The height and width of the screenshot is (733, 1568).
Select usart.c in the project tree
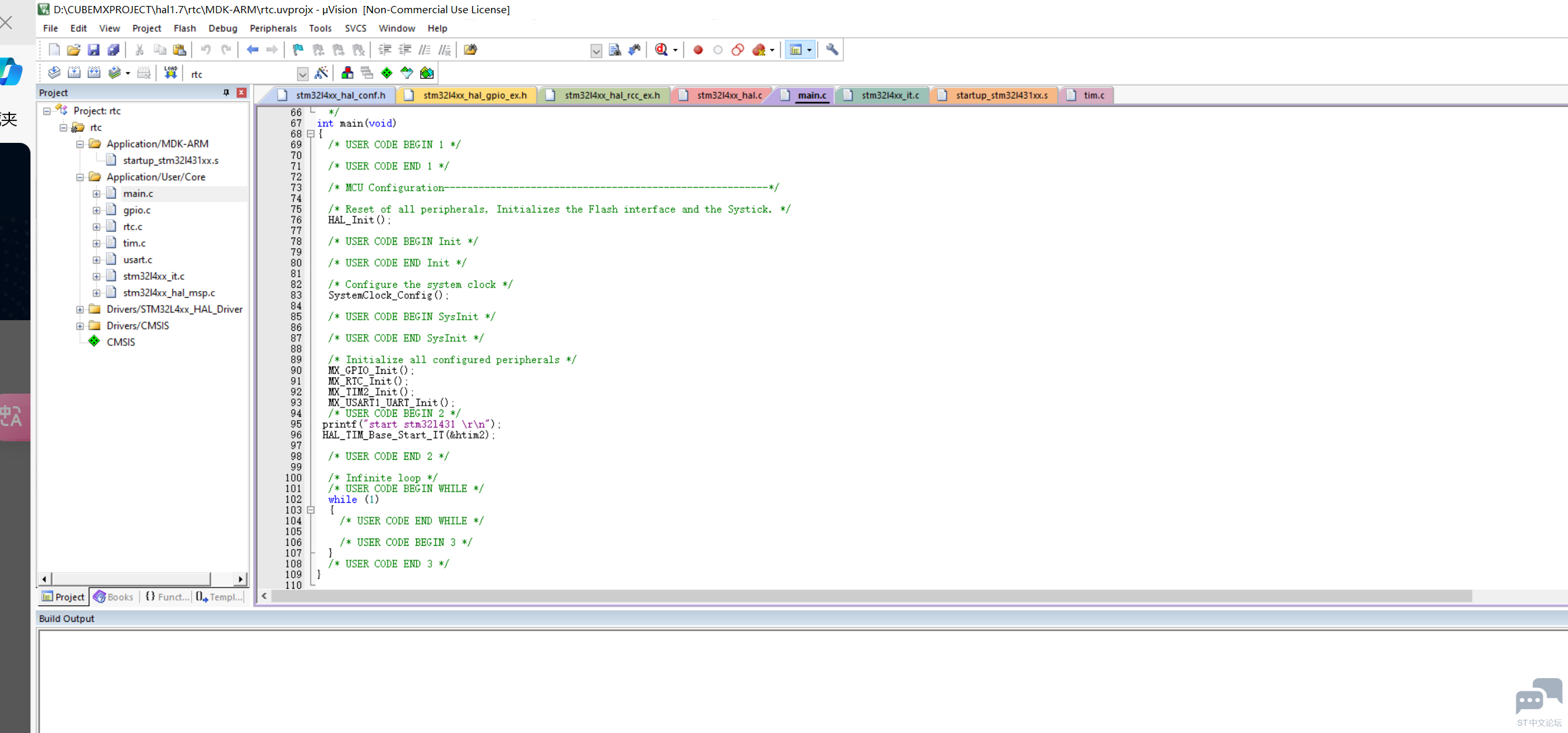click(x=138, y=260)
